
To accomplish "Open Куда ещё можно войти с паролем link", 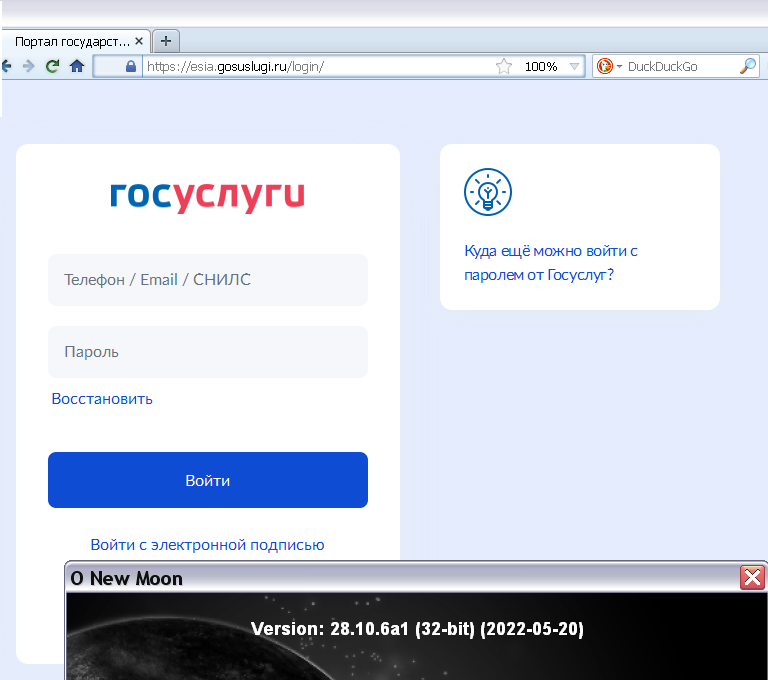I will (x=551, y=263).
